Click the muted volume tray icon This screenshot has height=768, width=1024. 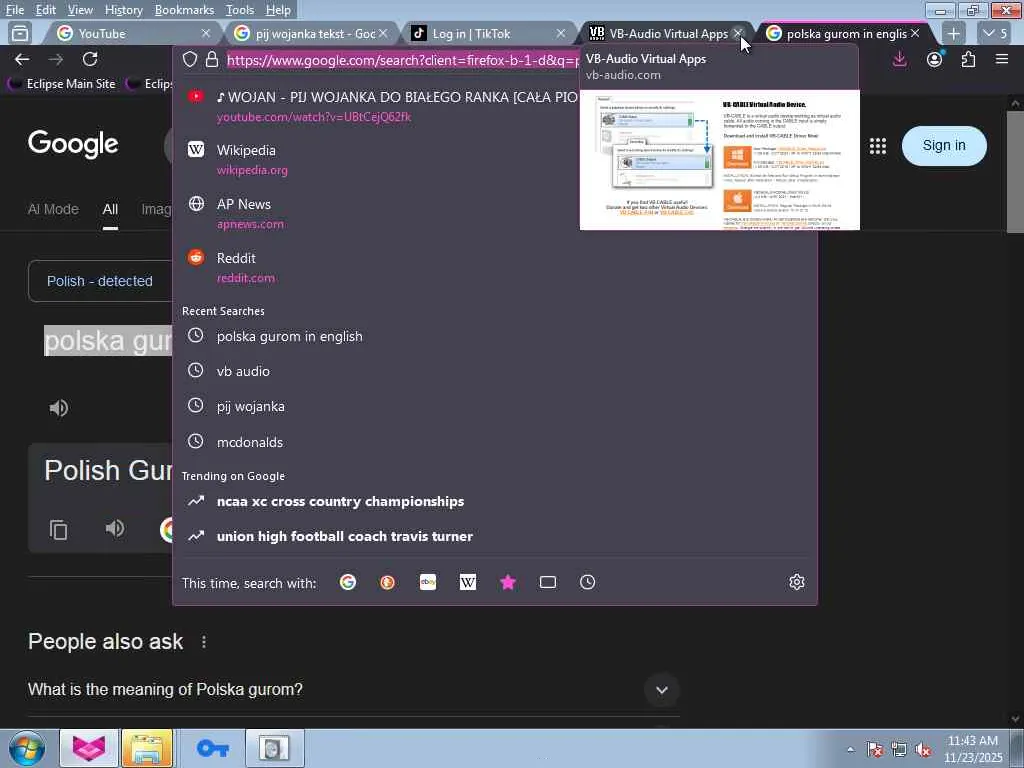pyautogui.click(x=923, y=750)
